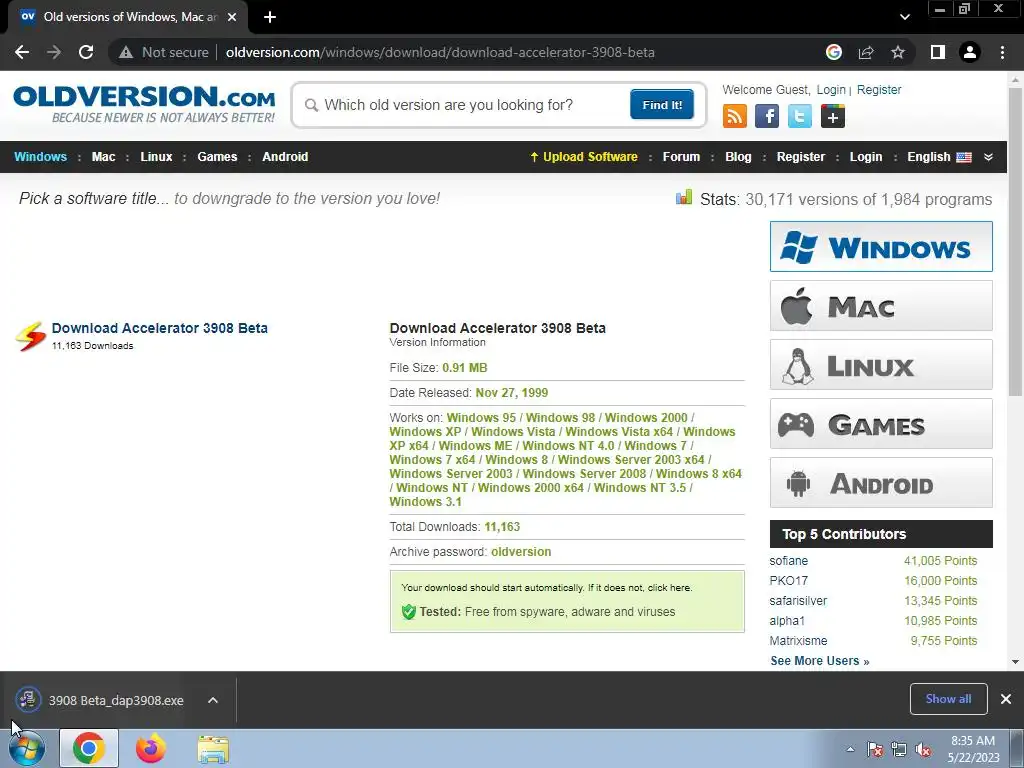
Task: Open browser side panel icon
Action: [938, 52]
